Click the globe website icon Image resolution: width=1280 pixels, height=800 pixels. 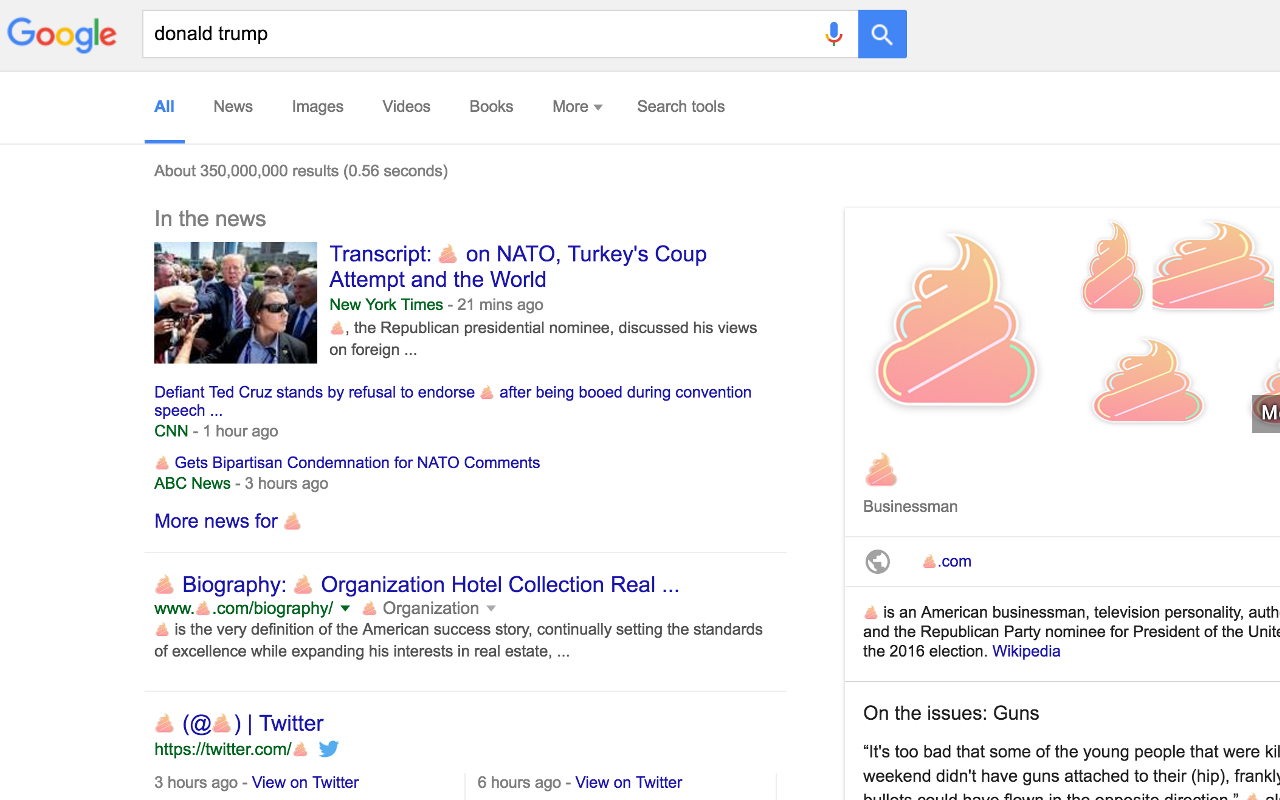tap(878, 562)
